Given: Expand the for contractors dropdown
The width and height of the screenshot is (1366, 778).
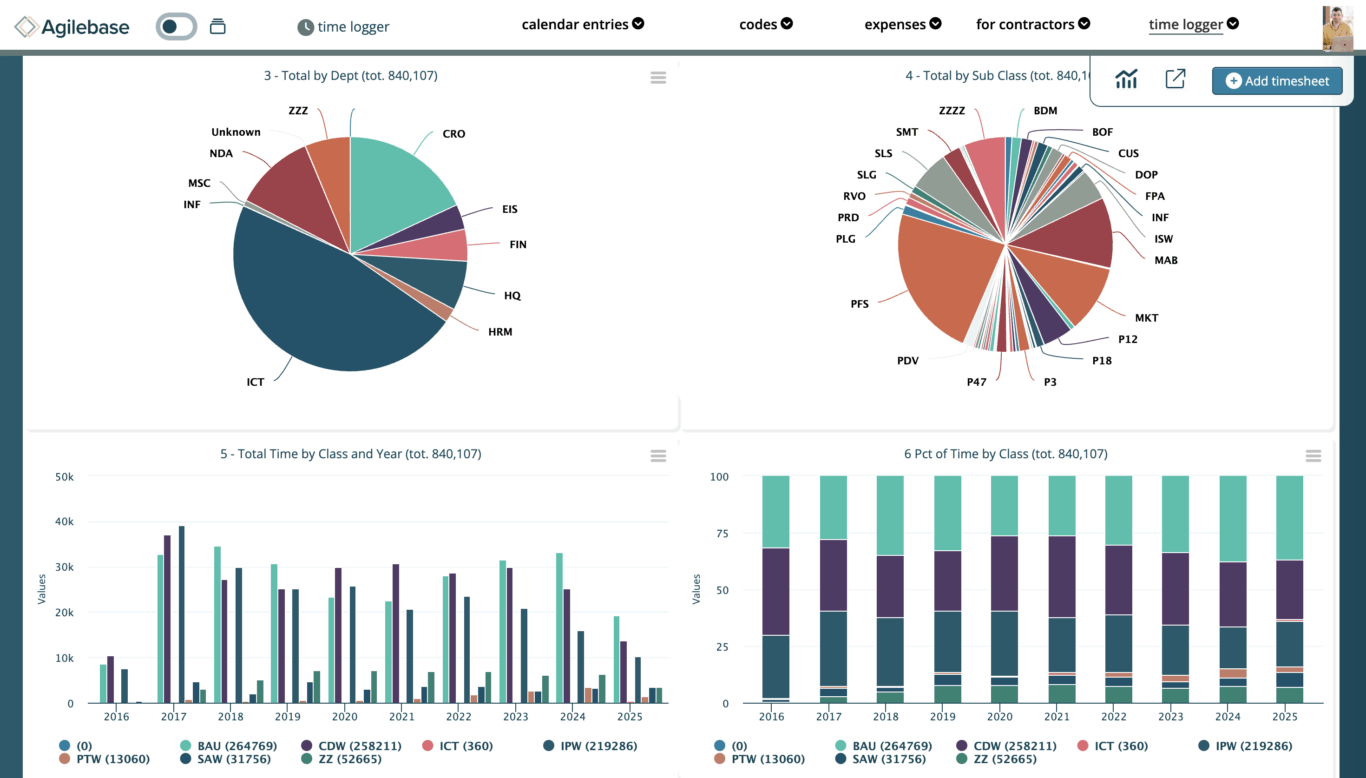Looking at the screenshot, I should pos(1033,22).
